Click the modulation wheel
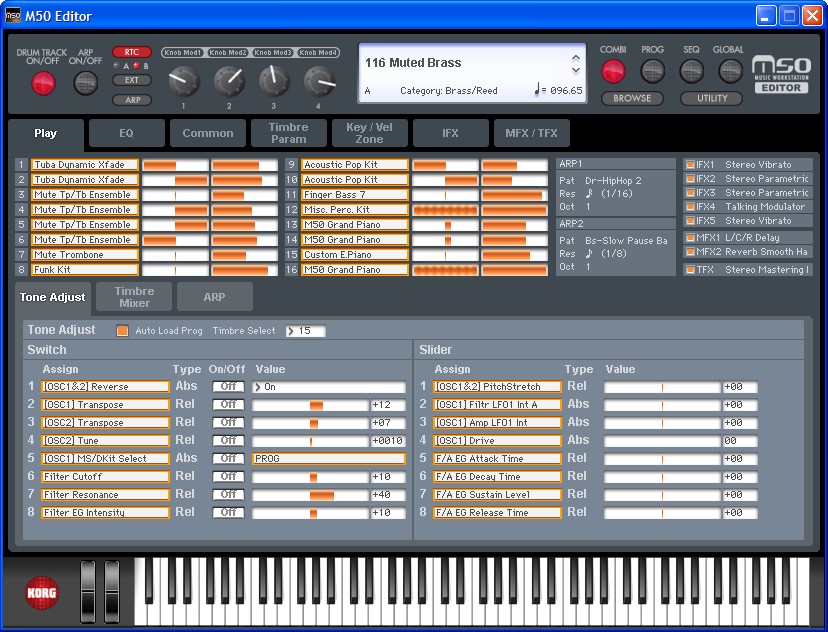Image resolution: width=828 pixels, height=632 pixels. tap(112, 592)
